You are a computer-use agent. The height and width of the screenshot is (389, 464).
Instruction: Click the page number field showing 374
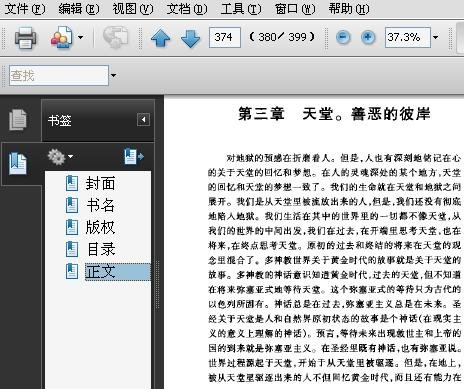[225, 37]
